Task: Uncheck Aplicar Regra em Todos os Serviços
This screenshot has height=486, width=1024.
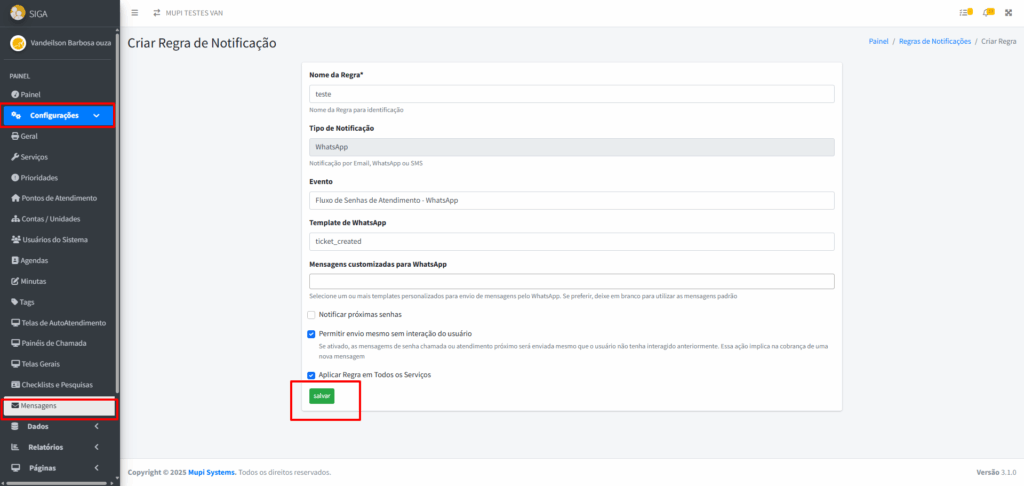Action: (311, 375)
